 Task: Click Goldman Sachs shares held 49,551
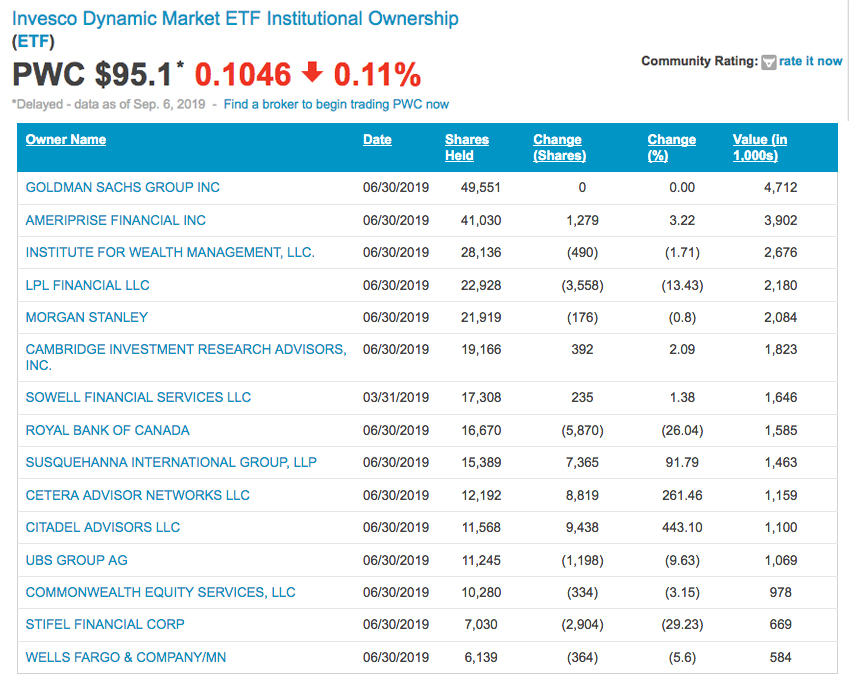(x=481, y=188)
